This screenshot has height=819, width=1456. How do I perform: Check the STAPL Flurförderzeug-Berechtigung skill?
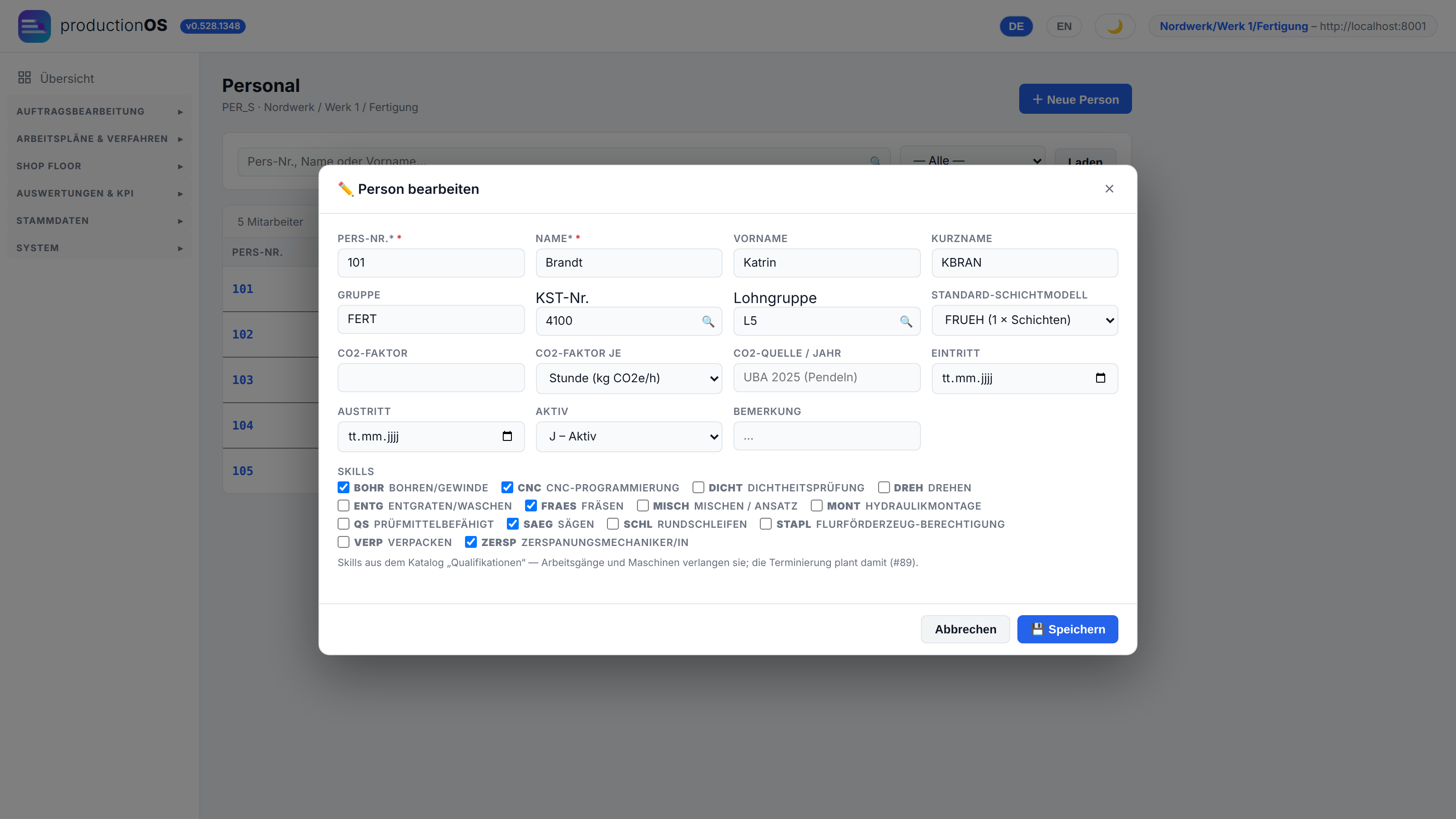coord(765,523)
